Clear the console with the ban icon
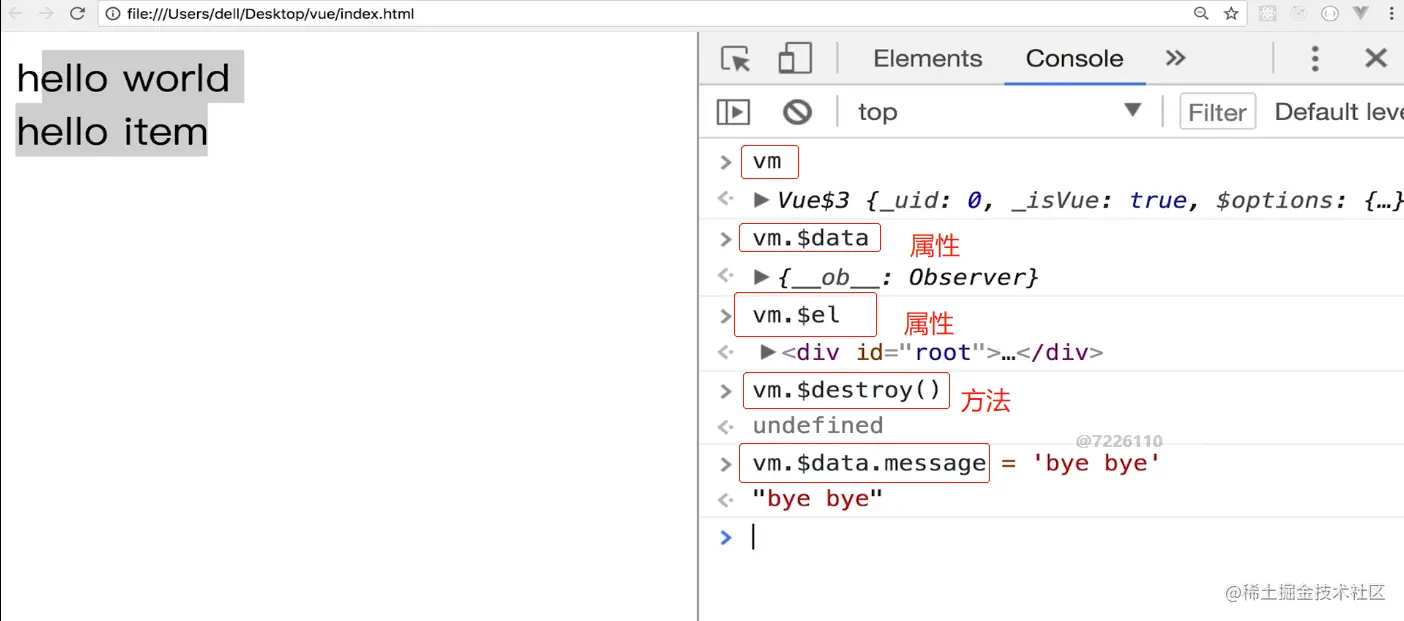 (797, 112)
